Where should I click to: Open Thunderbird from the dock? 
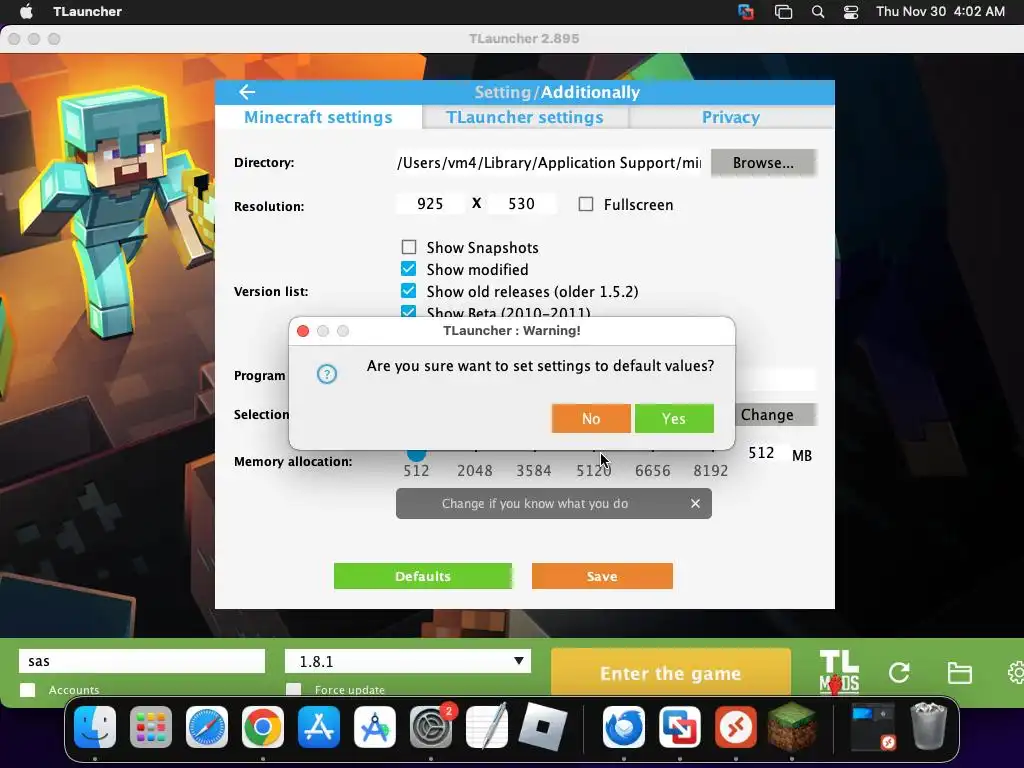tap(624, 727)
